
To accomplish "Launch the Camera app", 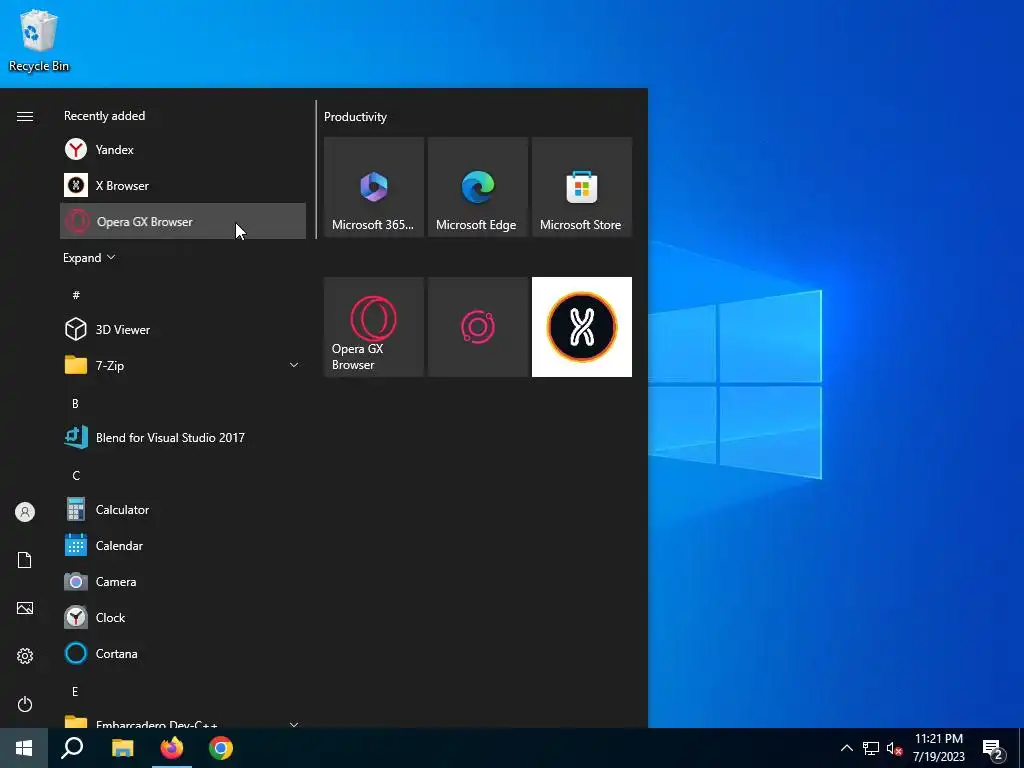I will 183,581.
